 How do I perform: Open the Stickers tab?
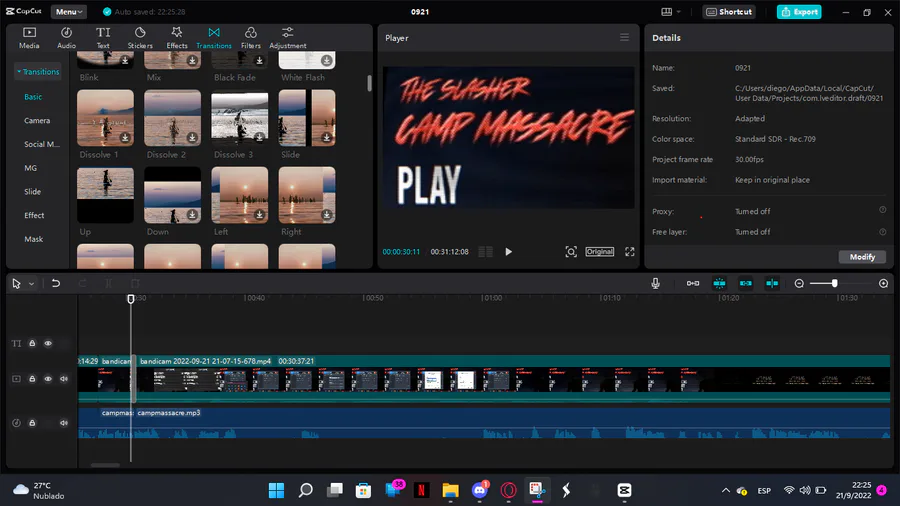[140, 37]
